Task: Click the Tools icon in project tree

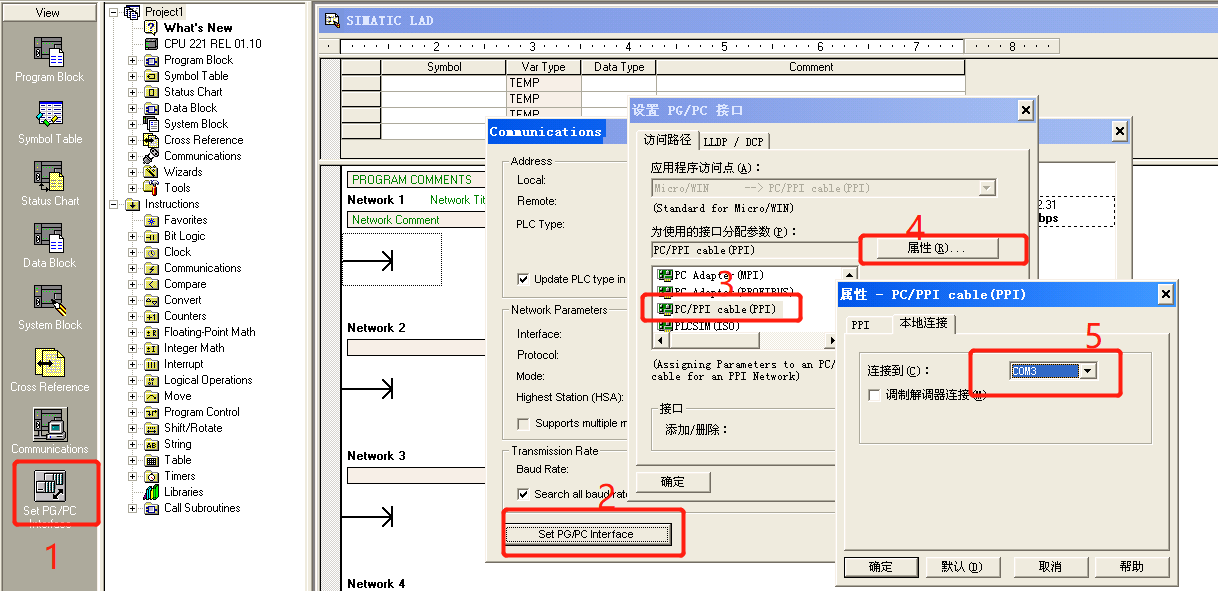Action: pyautogui.click(x=151, y=188)
